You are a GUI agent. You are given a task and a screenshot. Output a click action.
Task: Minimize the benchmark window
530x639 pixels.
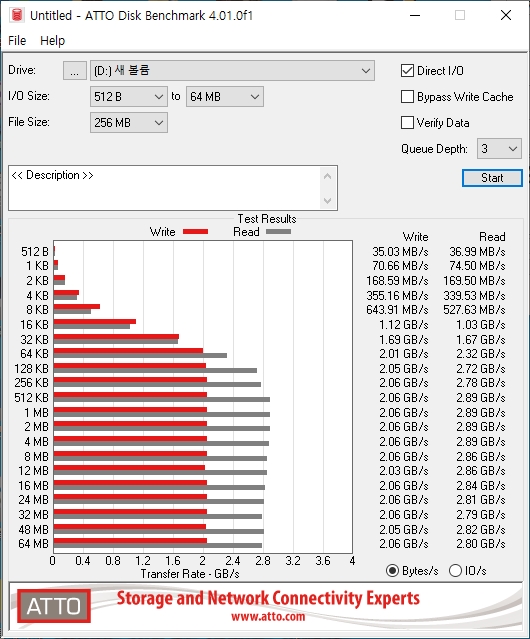[415, 15]
